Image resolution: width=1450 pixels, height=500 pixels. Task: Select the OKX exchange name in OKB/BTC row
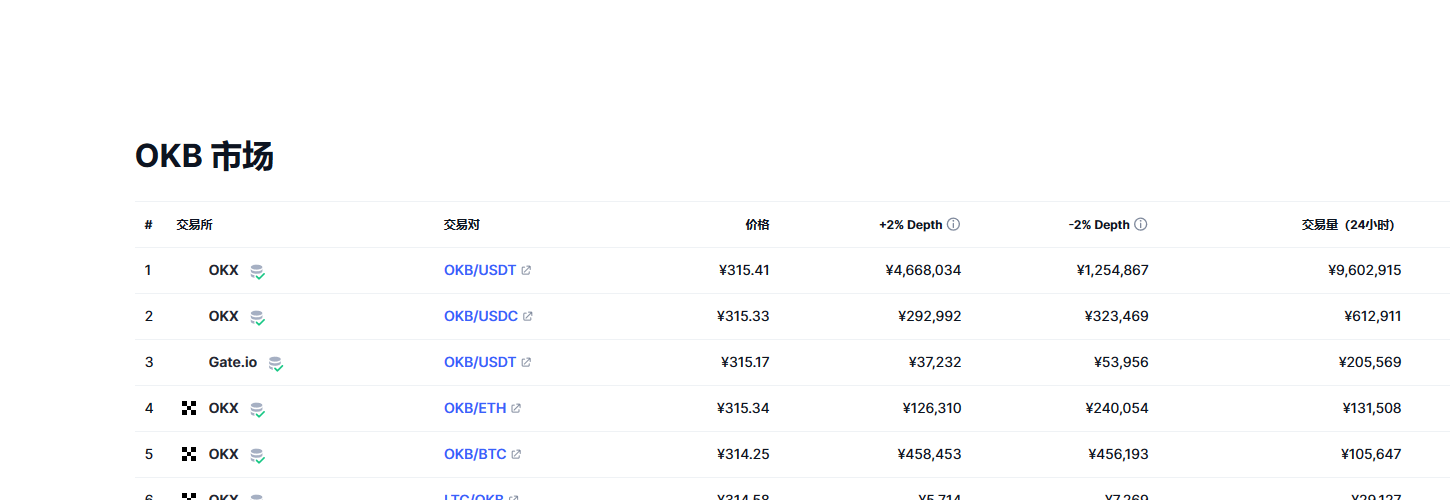(224, 454)
